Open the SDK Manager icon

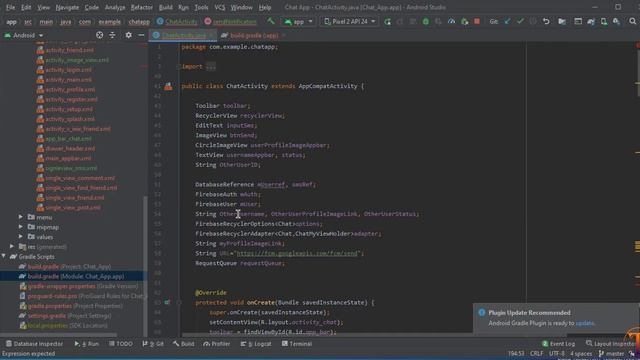pyautogui.click(x=616, y=21)
